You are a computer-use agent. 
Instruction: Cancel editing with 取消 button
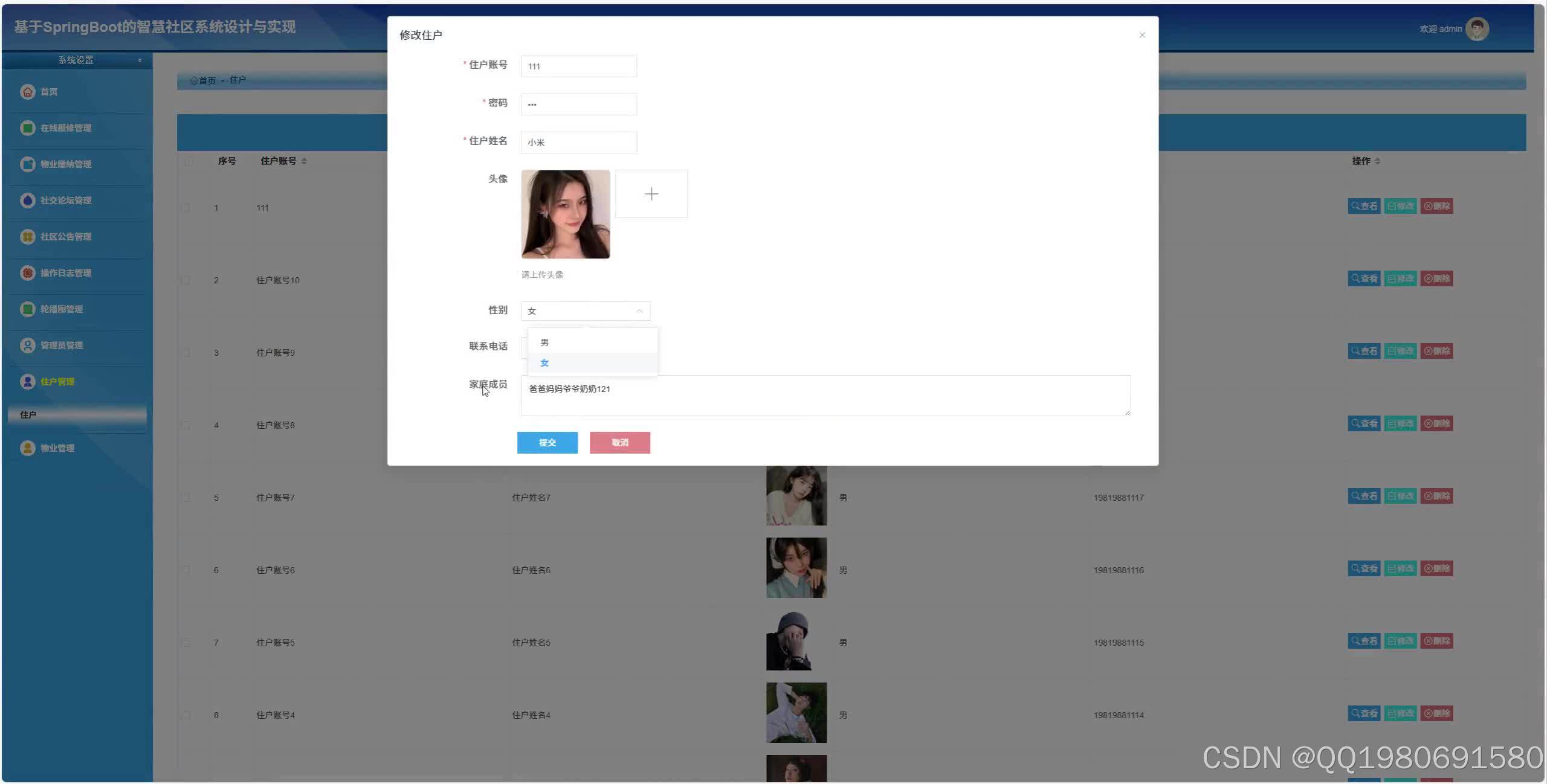(619, 443)
